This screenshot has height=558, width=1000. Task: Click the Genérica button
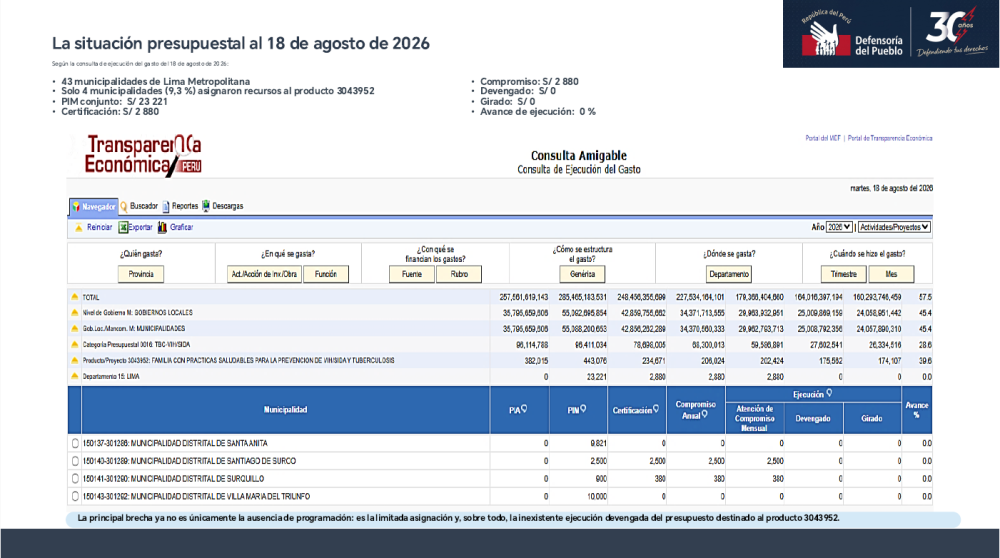[582, 274]
